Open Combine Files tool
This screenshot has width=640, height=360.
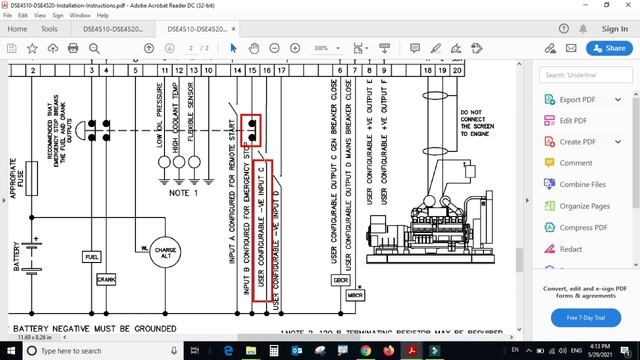pos(582,184)
